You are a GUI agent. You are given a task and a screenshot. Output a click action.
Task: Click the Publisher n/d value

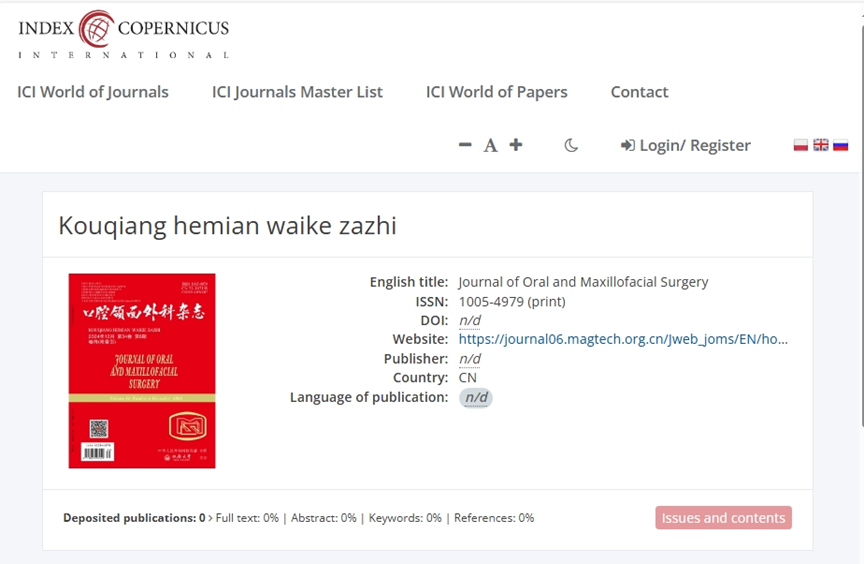click(x=470, y=359)
